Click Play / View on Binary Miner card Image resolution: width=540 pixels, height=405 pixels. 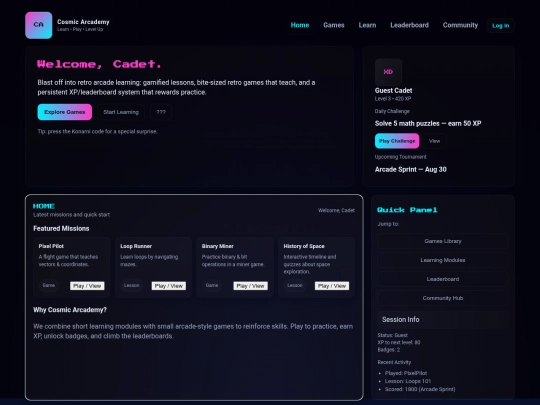click(250, 286)
